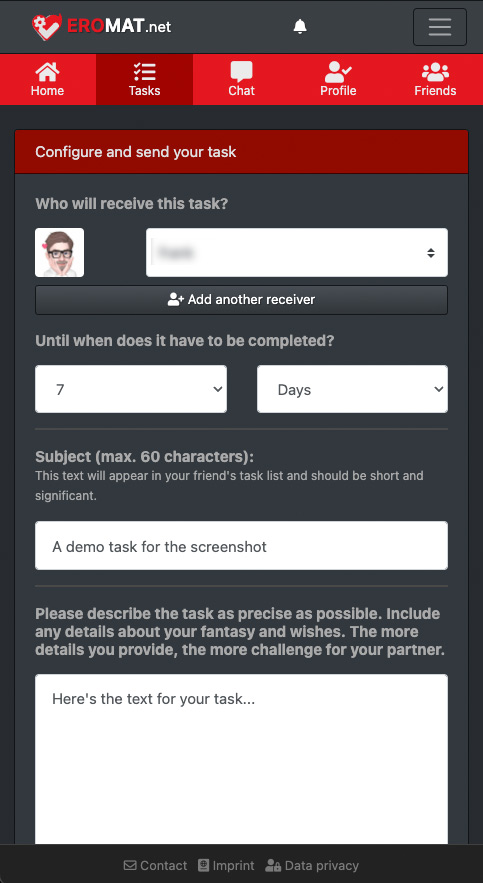Open the Data privacy footer link

pyautogui.click(x=312, y=866)
